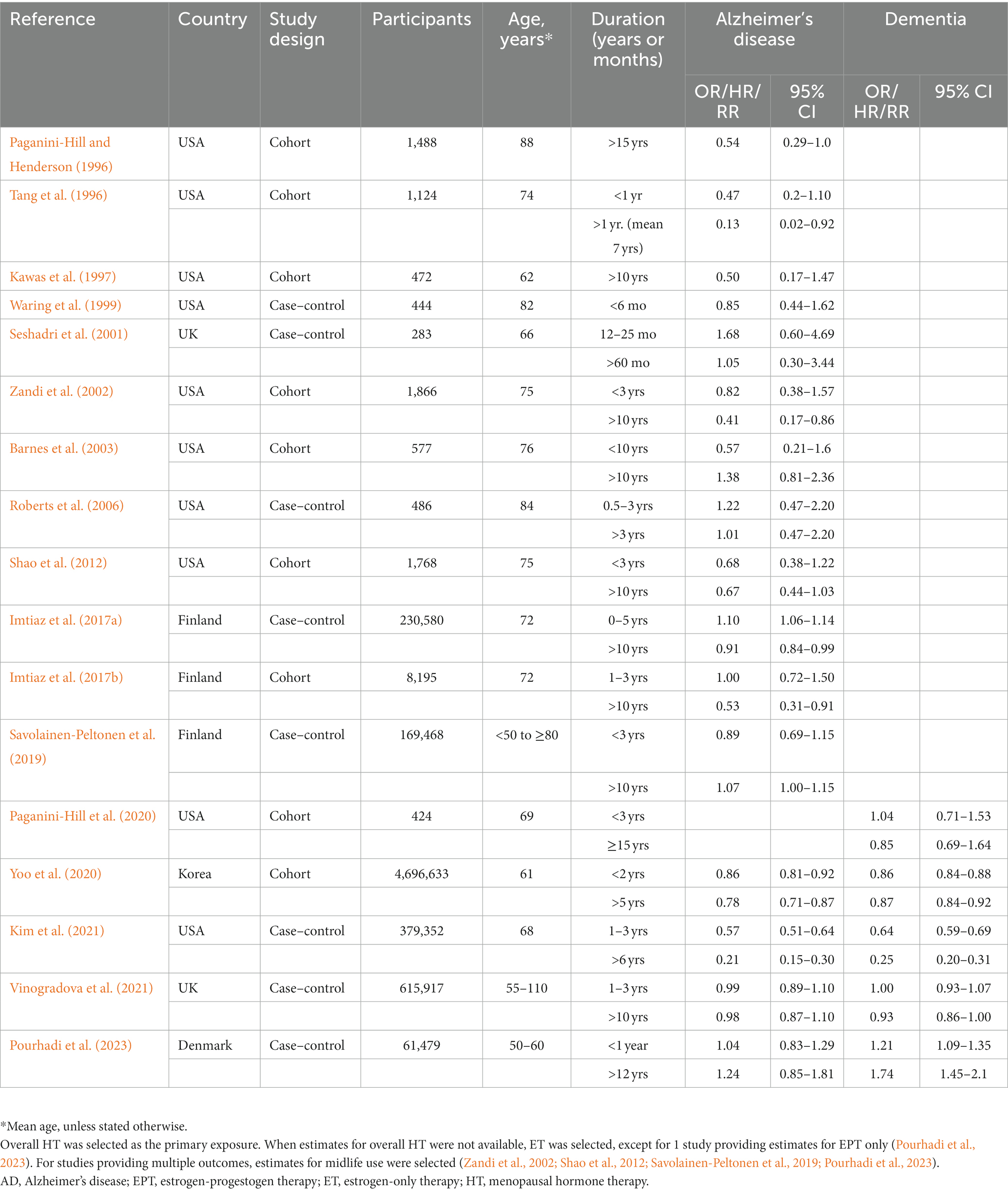Open the Seshadri et al. (2001) reference
Screen dimensions: 1008x1192
click(x=69, y=334)
